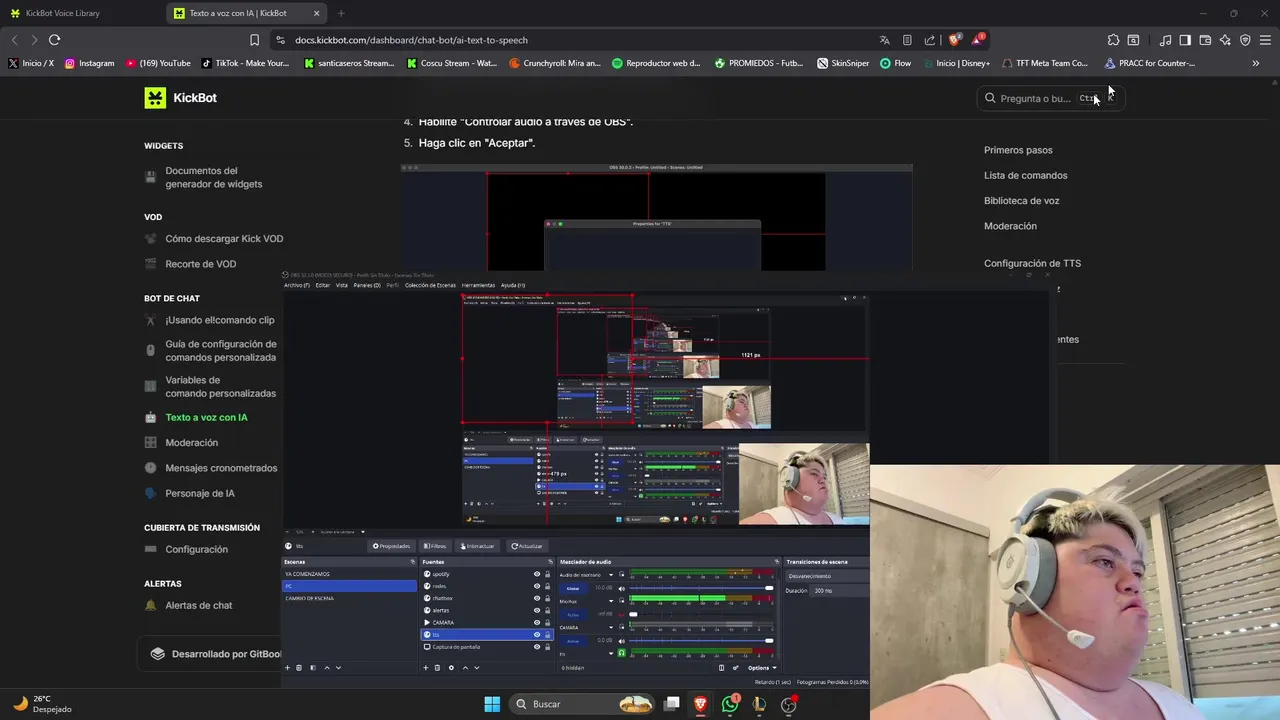Reload the page with the browser refresh icon

[x=54, y=40]
